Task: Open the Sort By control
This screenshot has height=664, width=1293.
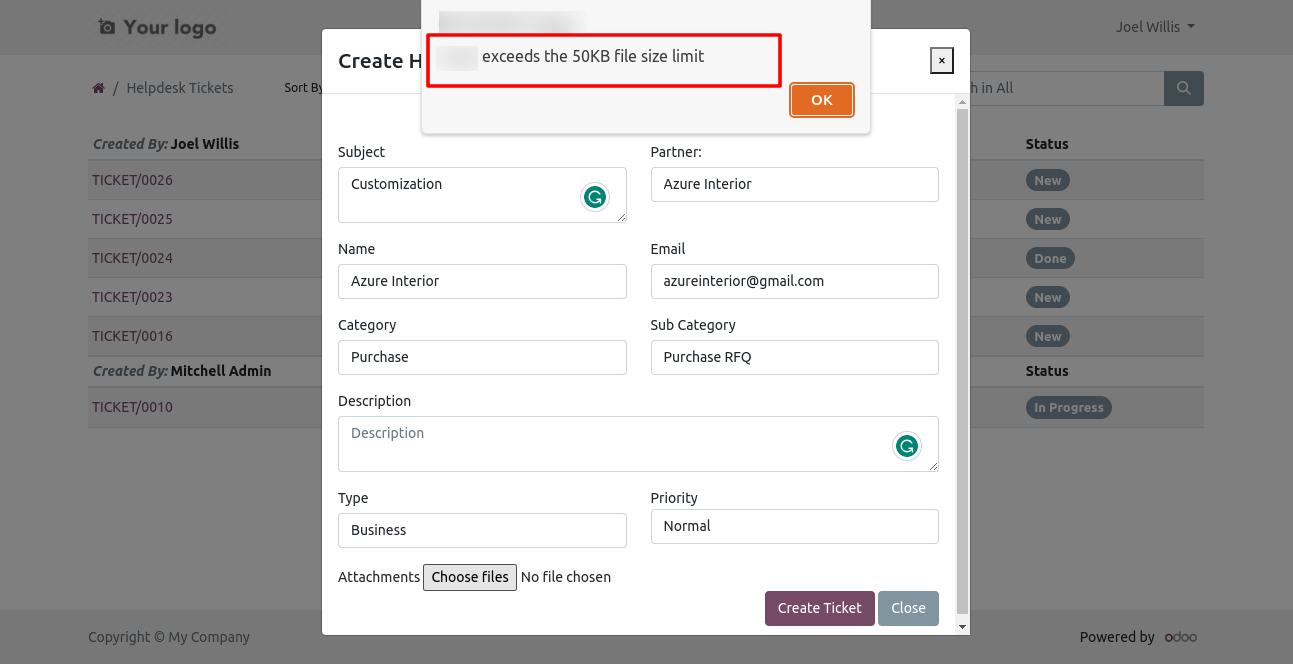Action: click(x=303, y=88)
